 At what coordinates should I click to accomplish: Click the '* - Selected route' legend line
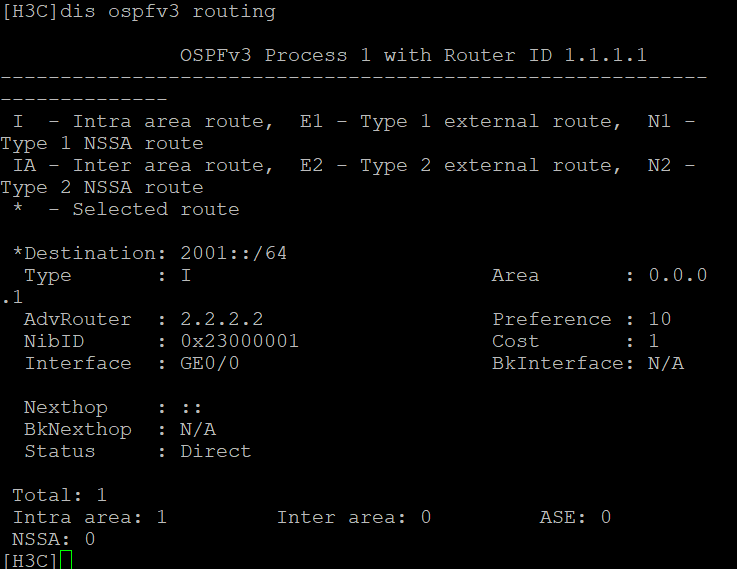click(x=126, y=209)
